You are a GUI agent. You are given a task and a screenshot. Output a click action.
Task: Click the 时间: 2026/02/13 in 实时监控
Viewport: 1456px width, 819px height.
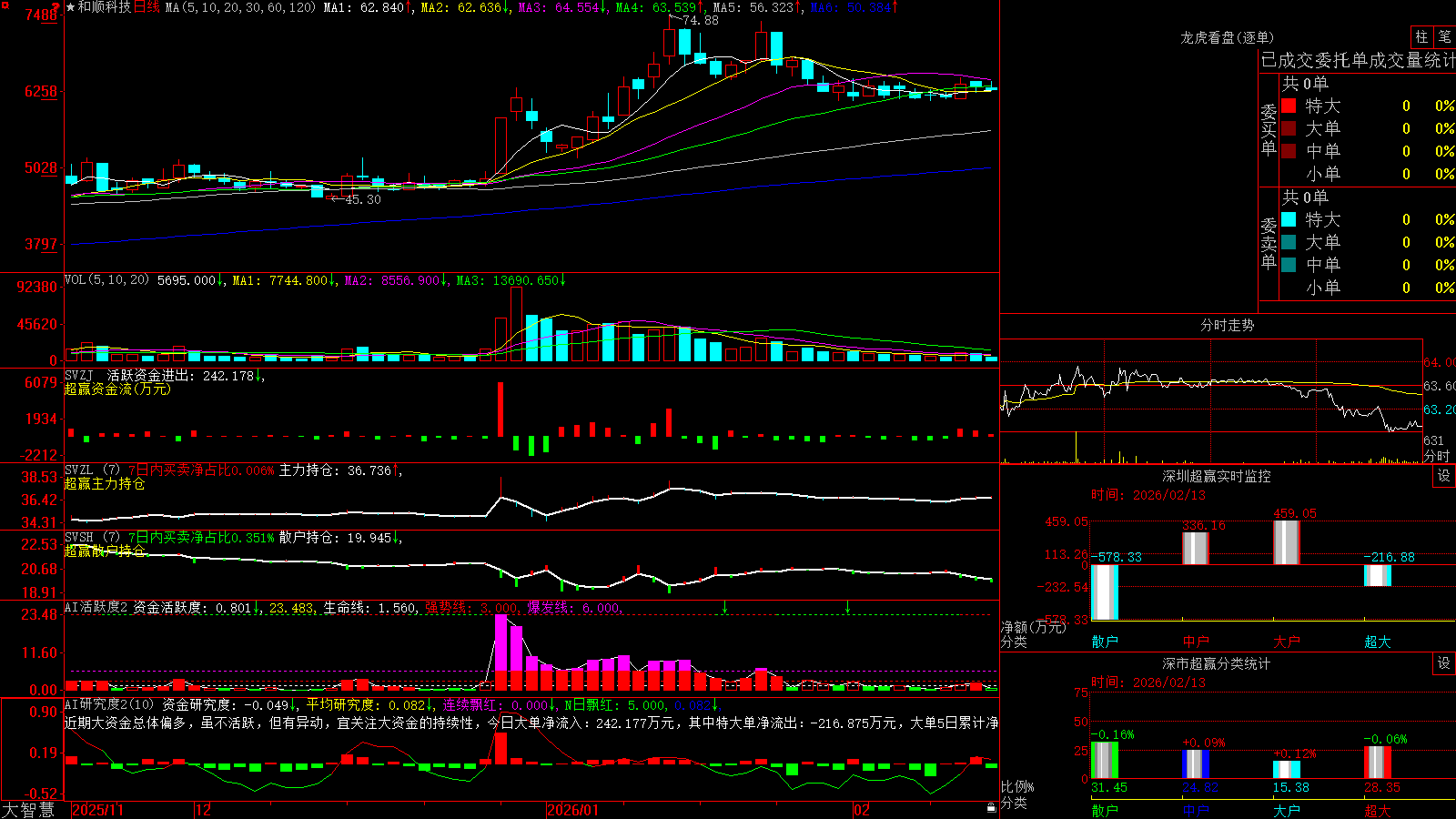[1148, 495]
